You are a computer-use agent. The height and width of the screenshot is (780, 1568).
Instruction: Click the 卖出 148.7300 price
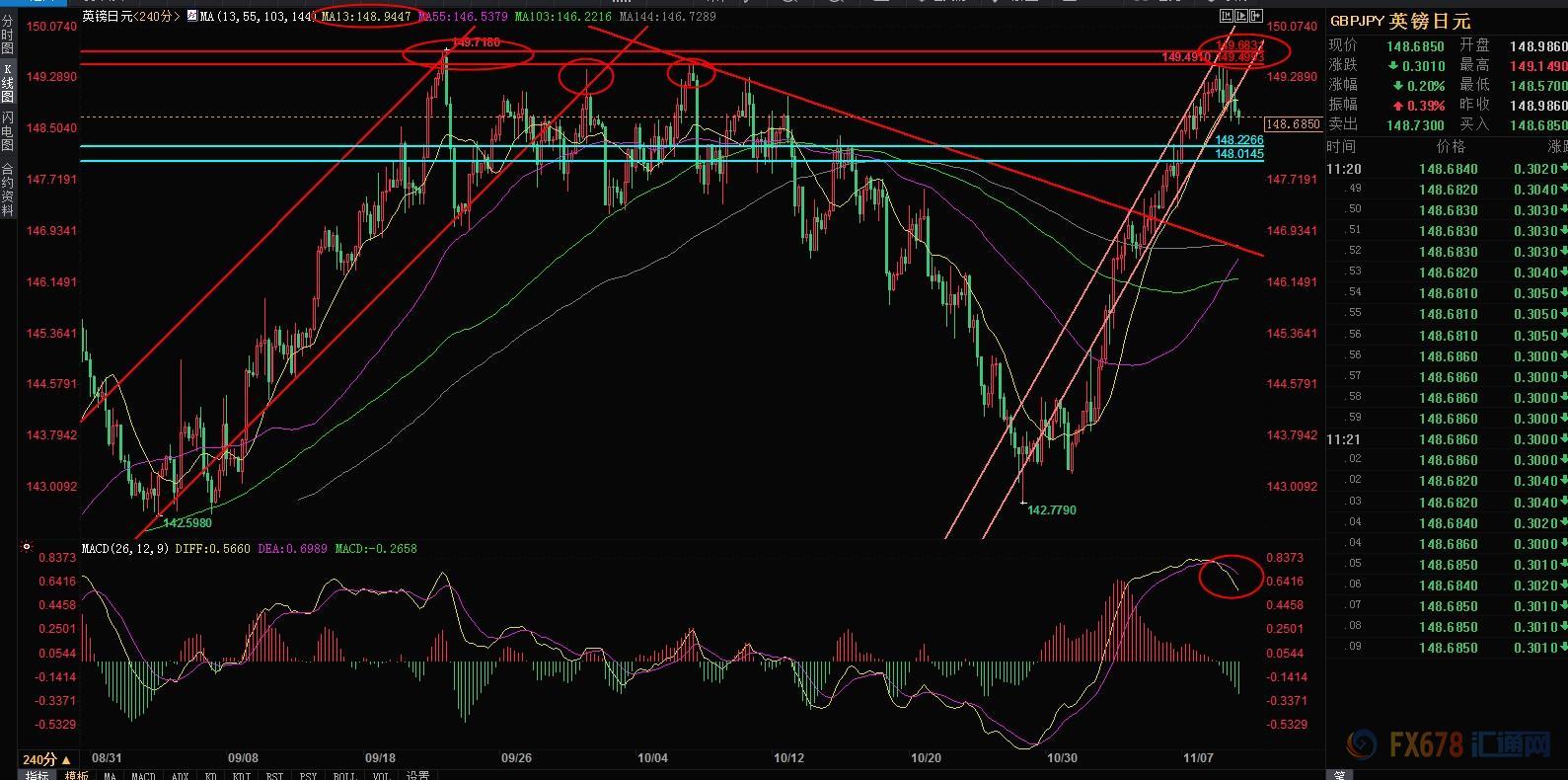click(x=1416, y=125)
